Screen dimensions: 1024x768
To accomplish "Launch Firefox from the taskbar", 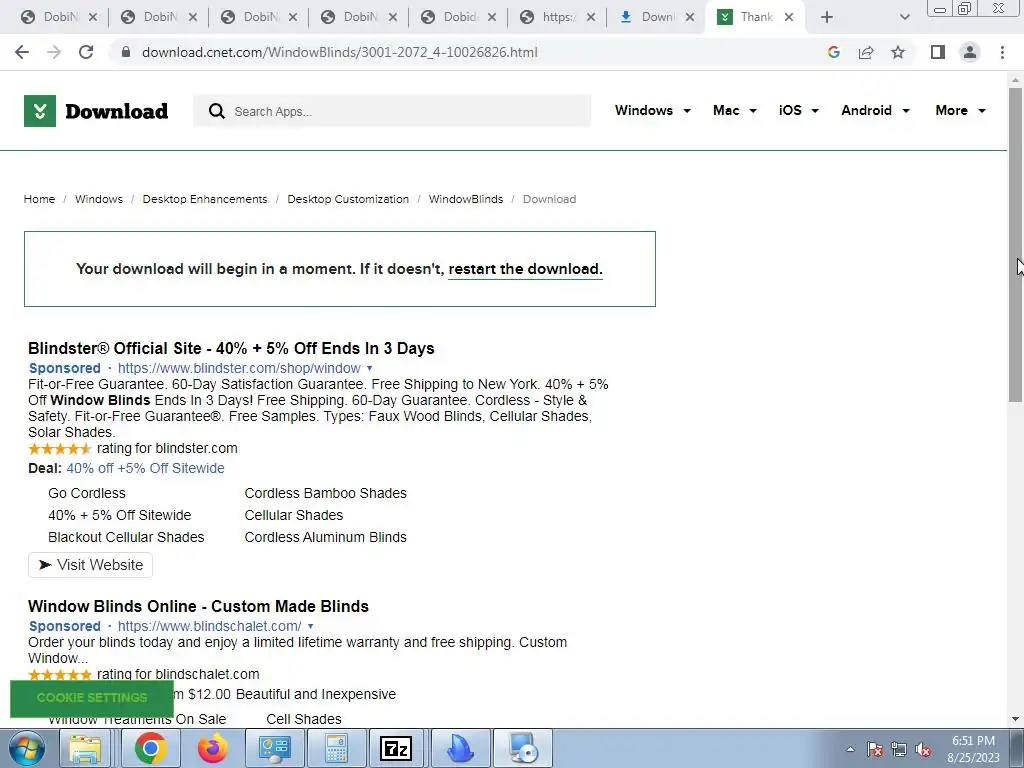I will click(x=213, y=748).
